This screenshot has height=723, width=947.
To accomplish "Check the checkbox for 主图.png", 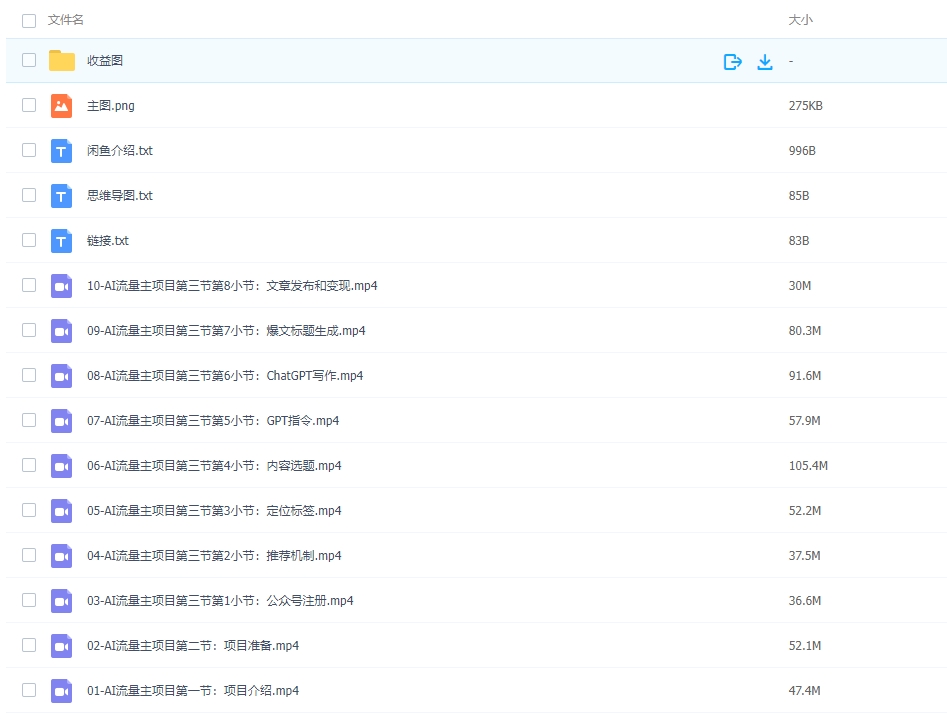I will coord(28,105).
